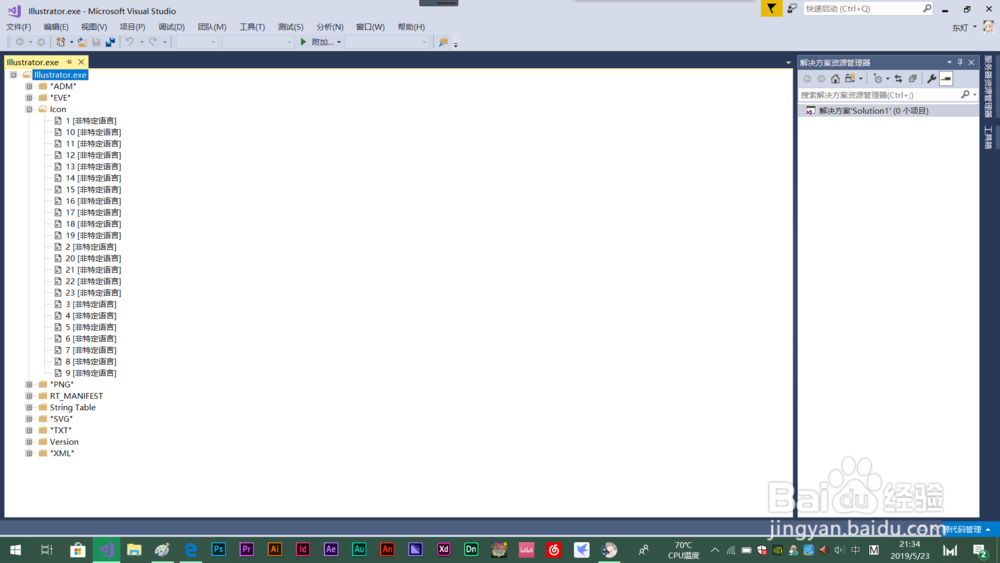Image resolution: width=1000 pixels, height=563 pixels.
Task: Open Windows action center notifications
Action: click(x=980, y=550)
